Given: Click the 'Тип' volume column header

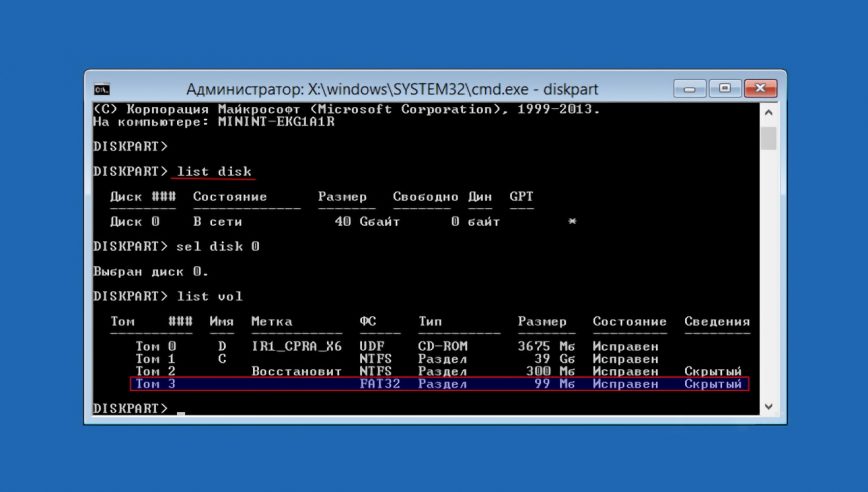Looking at the screenshot, I should point(430,322).
